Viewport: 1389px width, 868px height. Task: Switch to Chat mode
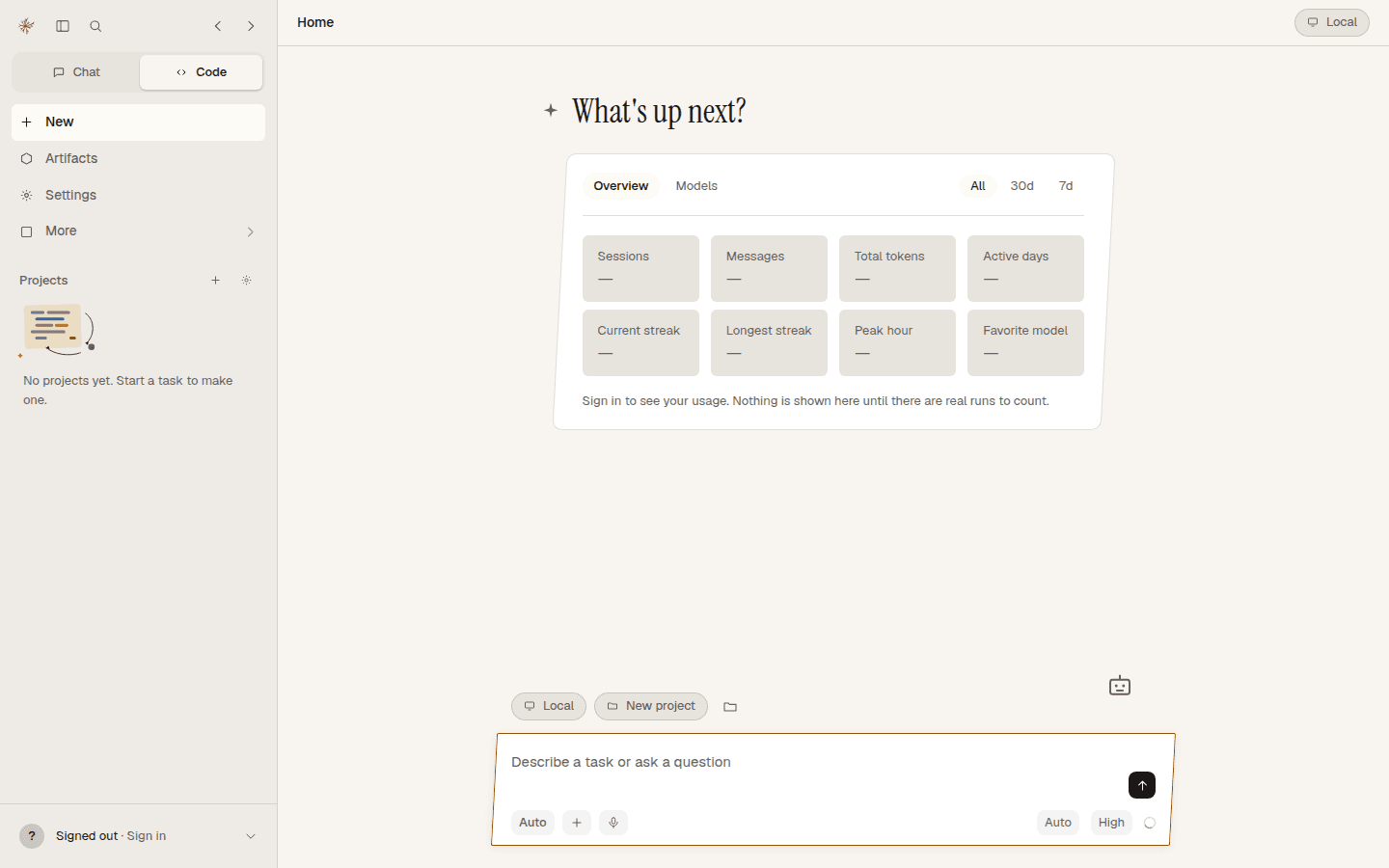[76, 72]
